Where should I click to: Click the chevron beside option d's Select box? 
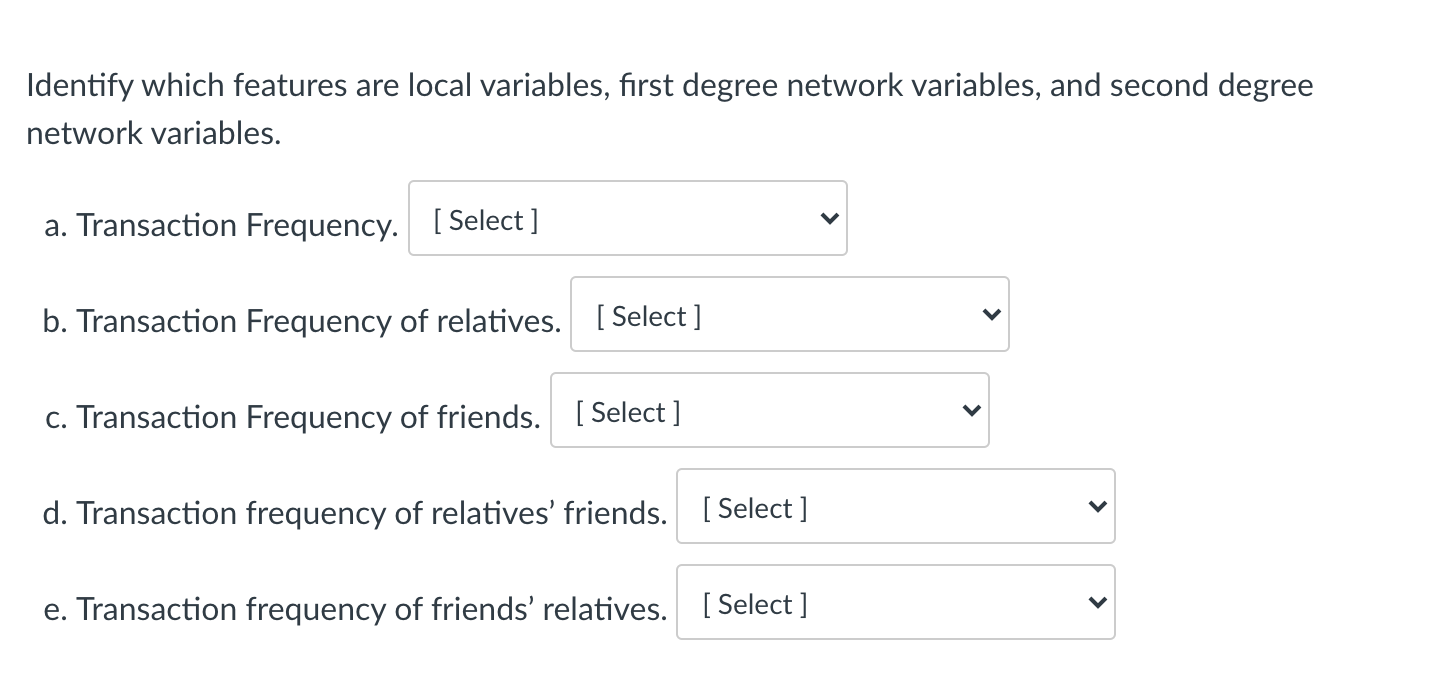[1097, 506]
